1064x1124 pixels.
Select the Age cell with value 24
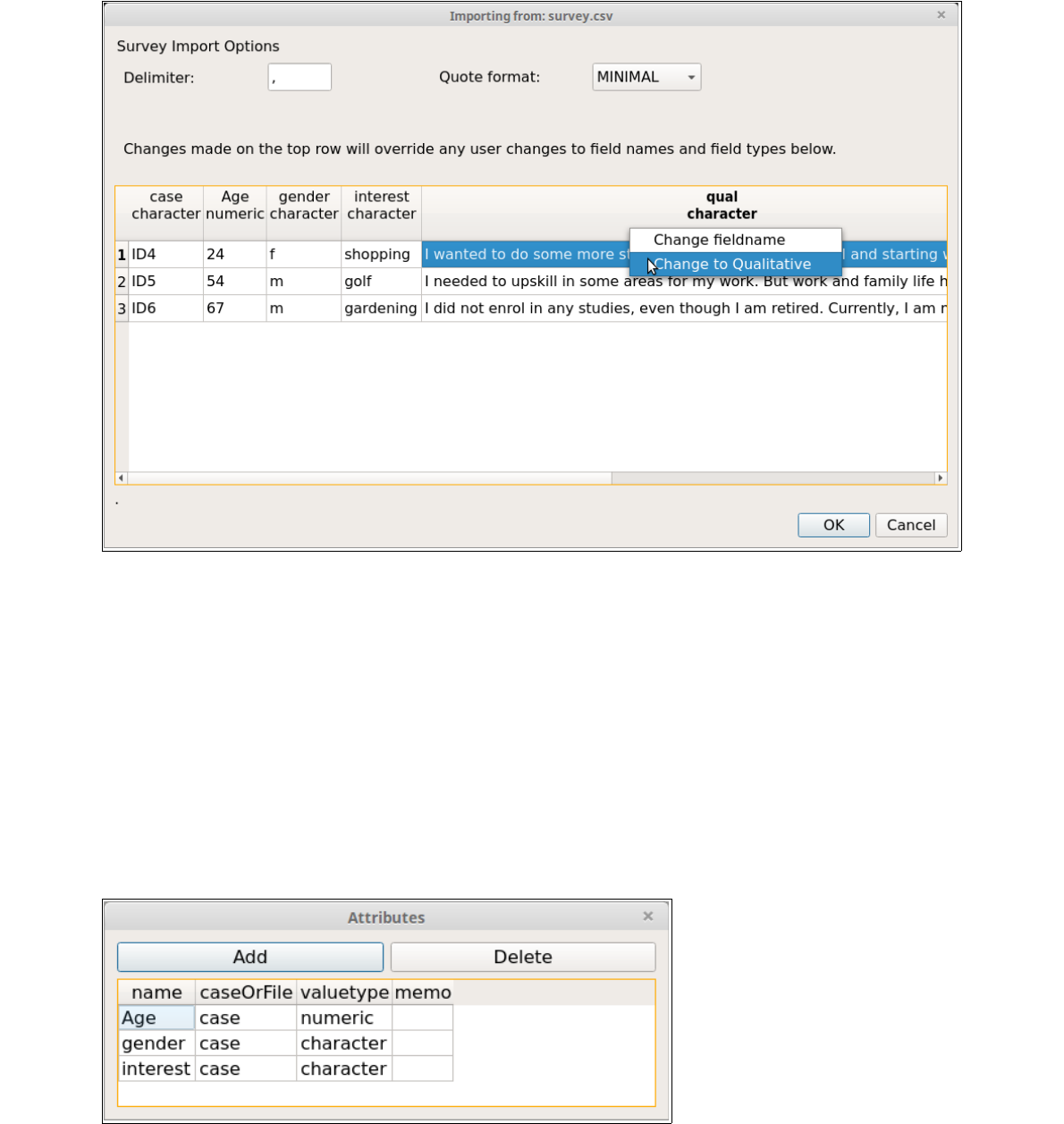pyautogui.click(x=235, y=255)
